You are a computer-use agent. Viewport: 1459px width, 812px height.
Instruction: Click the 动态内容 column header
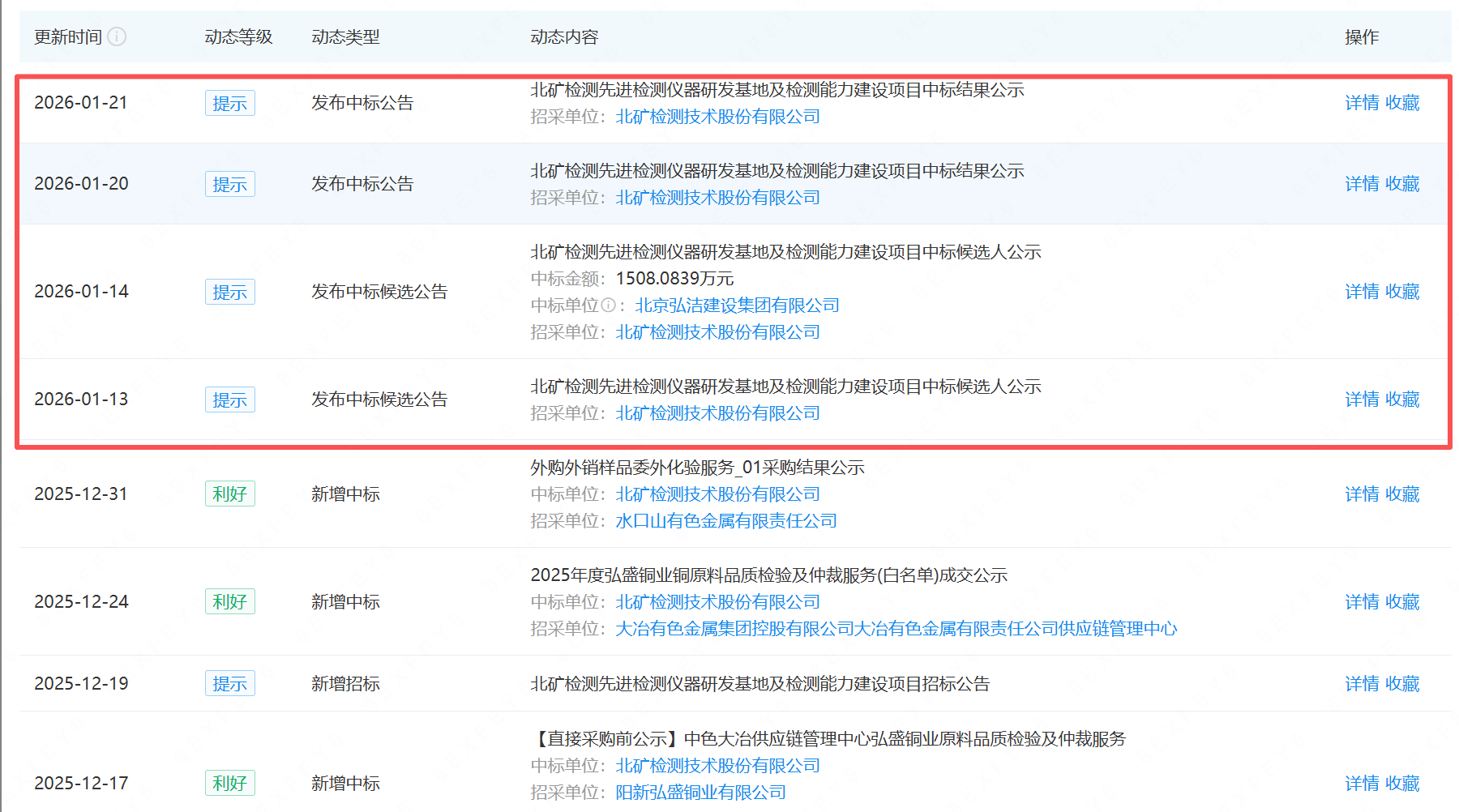pyautogui.click(x=564, y=37)
